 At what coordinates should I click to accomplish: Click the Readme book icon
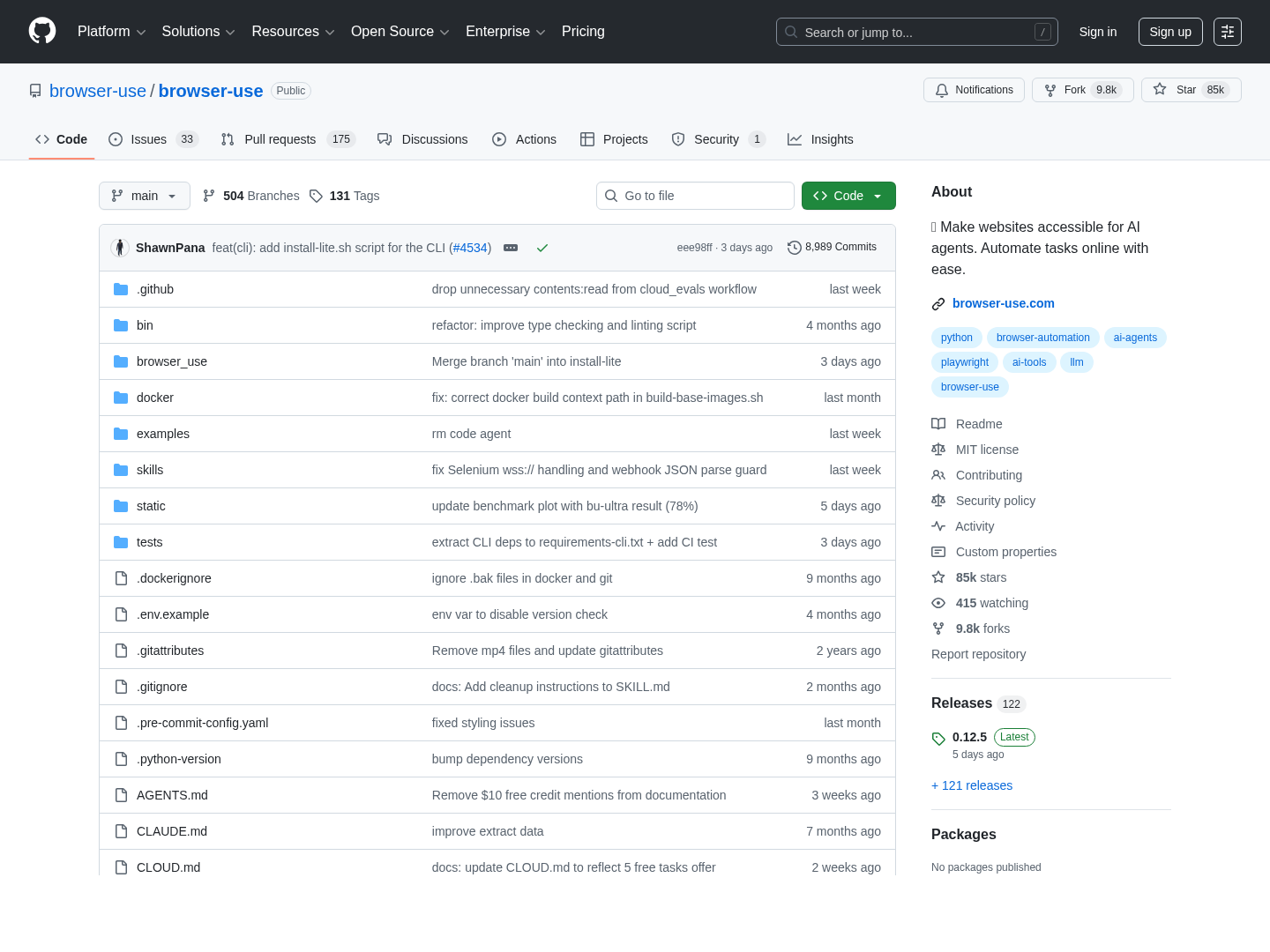[x=938, y=424]
